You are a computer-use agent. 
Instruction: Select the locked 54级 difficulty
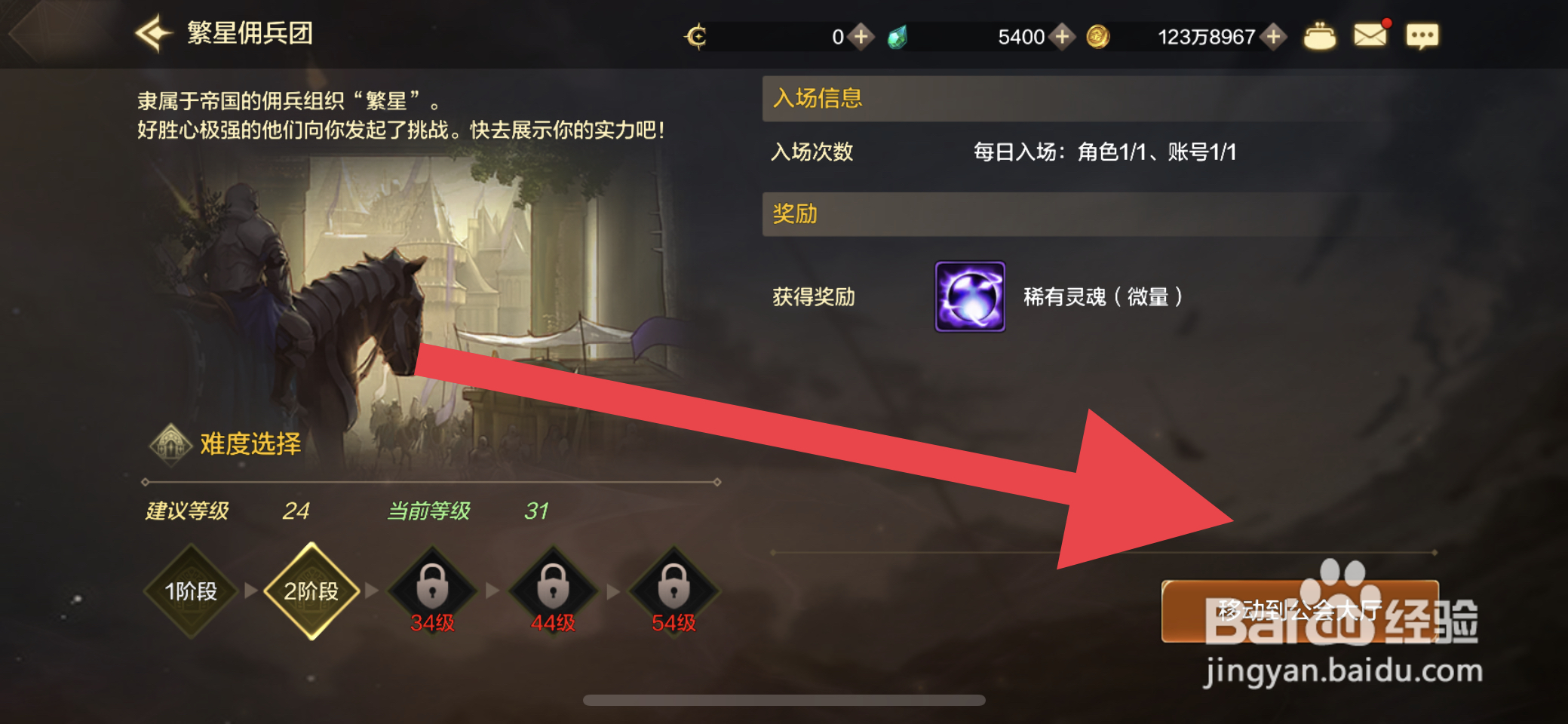674,591
